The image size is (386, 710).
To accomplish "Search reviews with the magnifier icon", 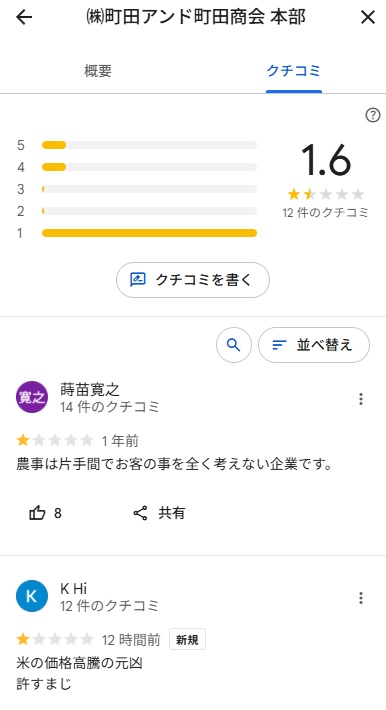I will pos(234,345).
